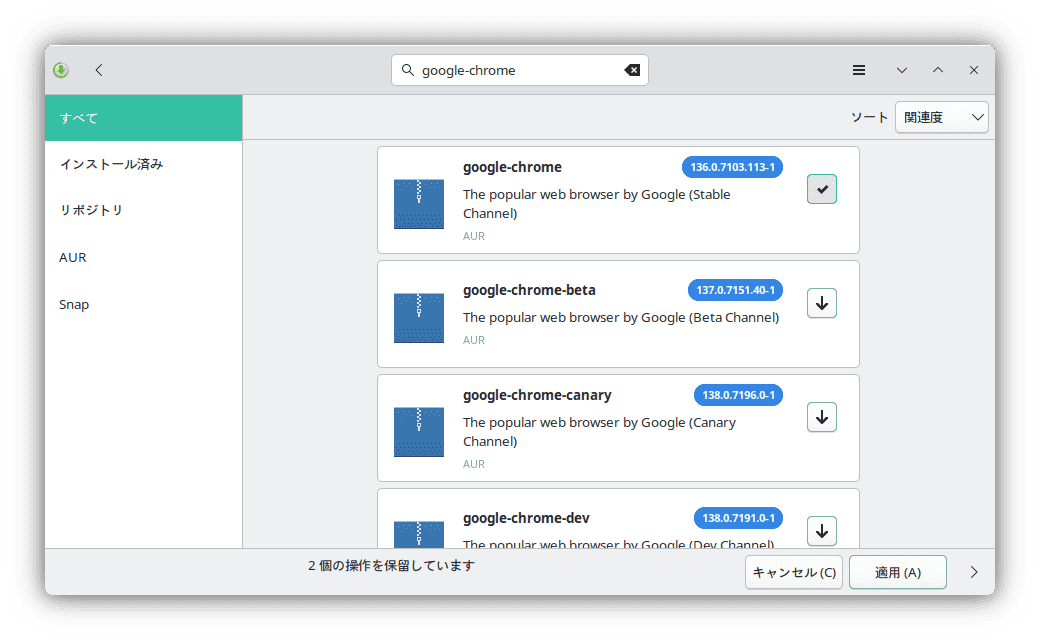Image resolution: width=1040 pixels, height=640 pixels.
Task: Mark google-chrome-canary for installation
Action: [822, 417]
